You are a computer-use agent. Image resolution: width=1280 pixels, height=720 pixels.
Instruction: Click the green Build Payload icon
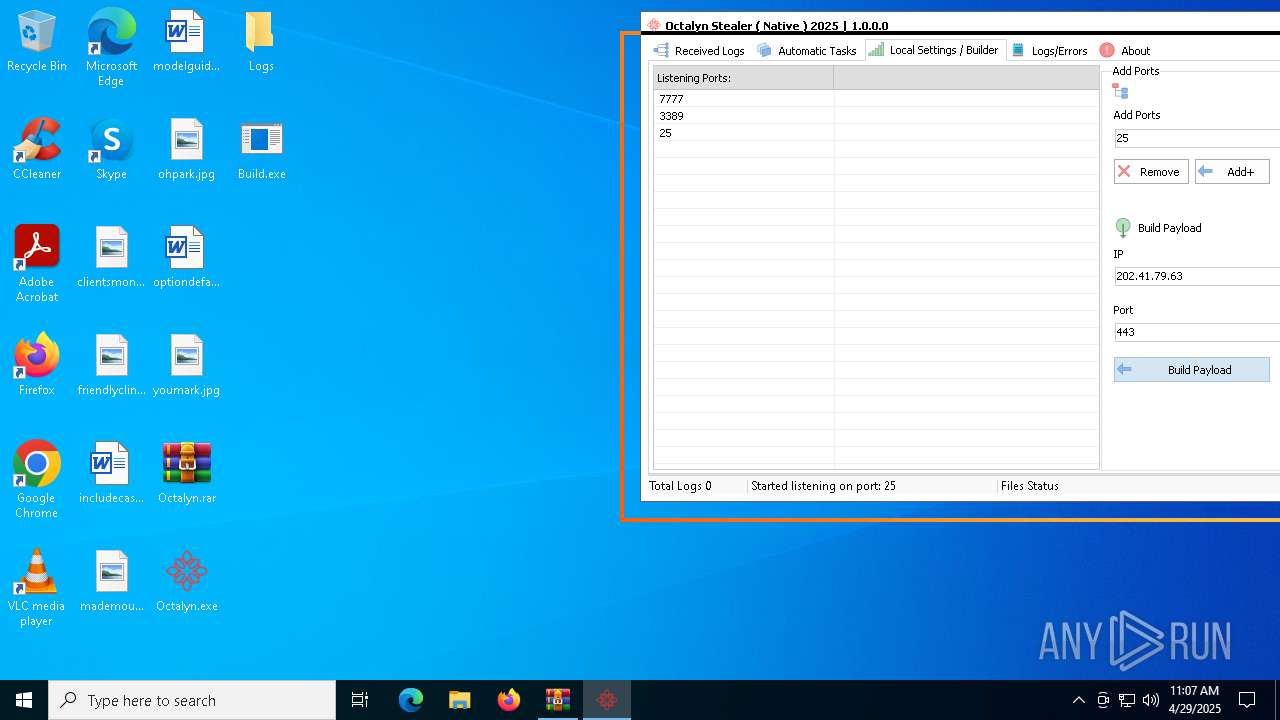point(1123,228)
